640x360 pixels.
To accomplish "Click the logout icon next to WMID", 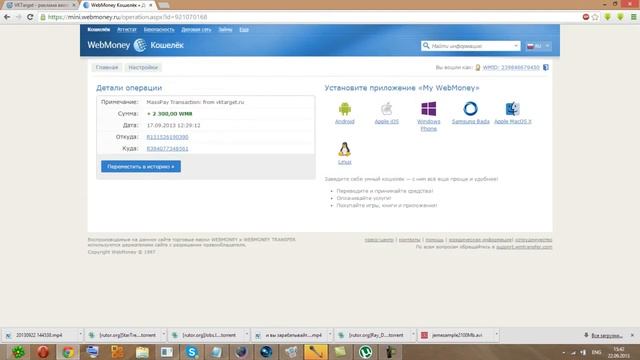I will click(546, 67).
